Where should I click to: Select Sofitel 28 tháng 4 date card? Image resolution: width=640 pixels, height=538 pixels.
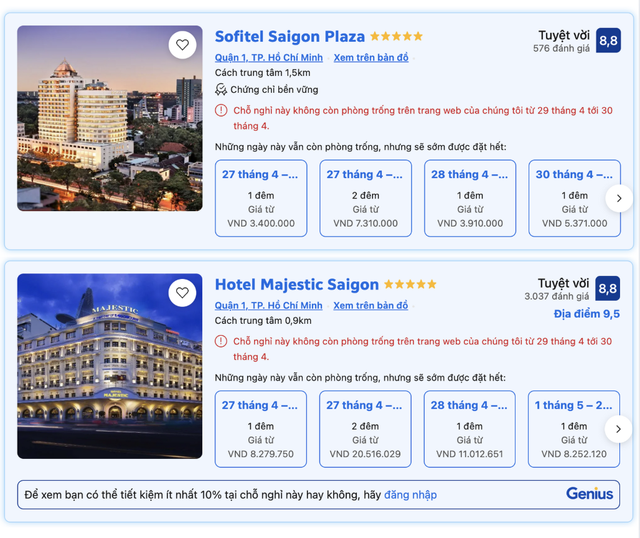pos(470,198)
